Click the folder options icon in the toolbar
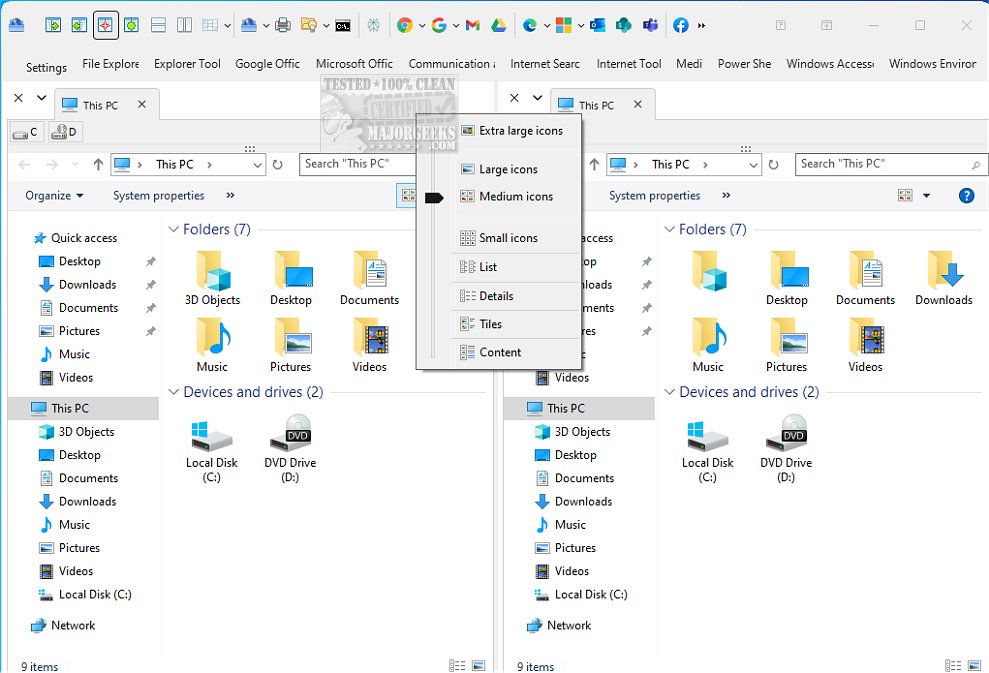Viewport: 989px width, 673px height. [x=308, y=25]
